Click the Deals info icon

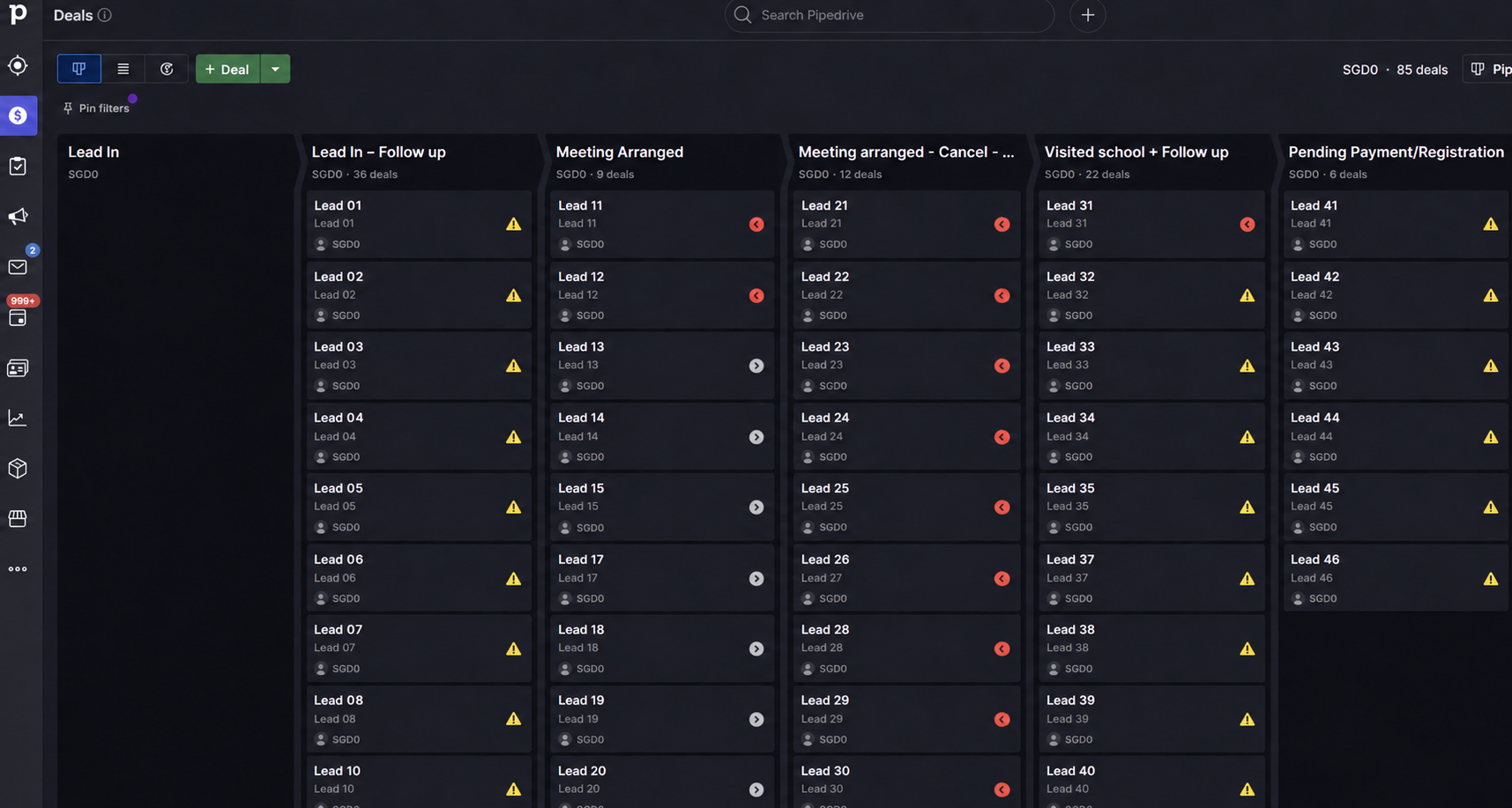[105, 15]
